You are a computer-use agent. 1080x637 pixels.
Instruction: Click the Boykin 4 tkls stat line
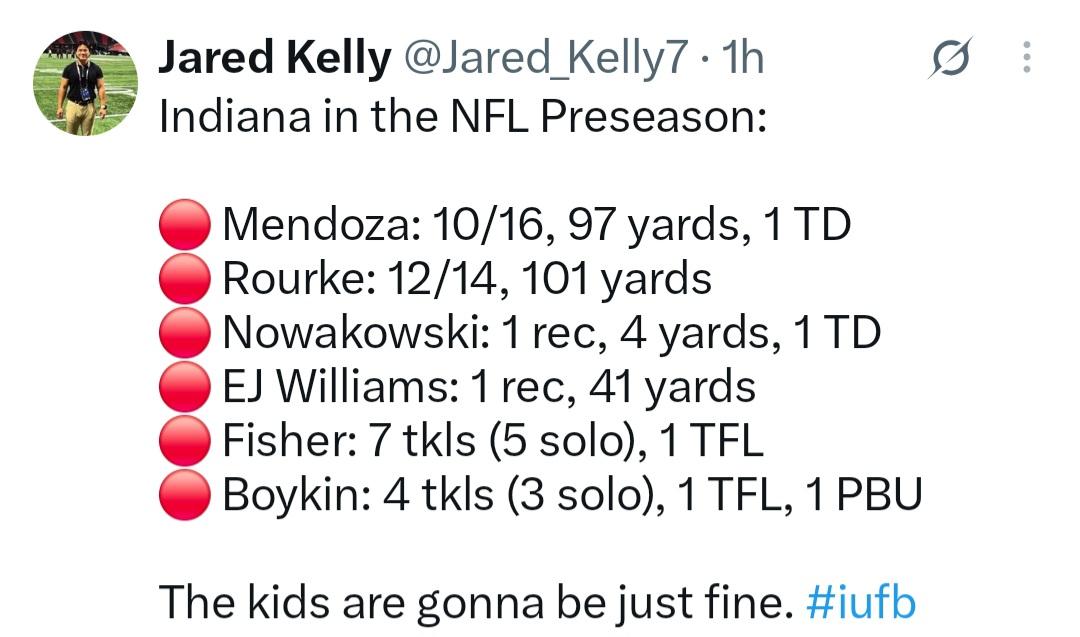coord(572,496)
